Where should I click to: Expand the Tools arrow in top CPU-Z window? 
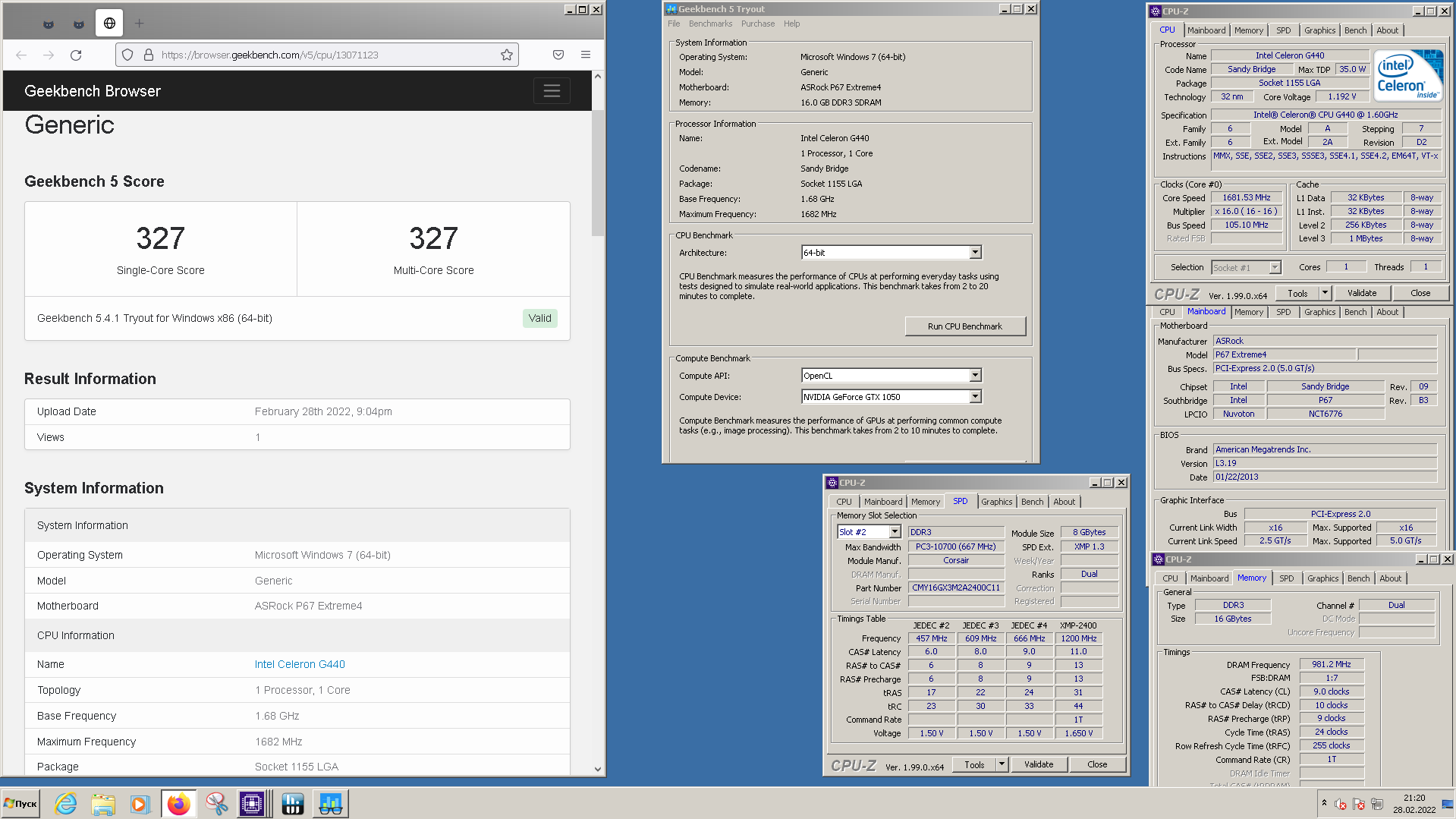[1325, 293]
